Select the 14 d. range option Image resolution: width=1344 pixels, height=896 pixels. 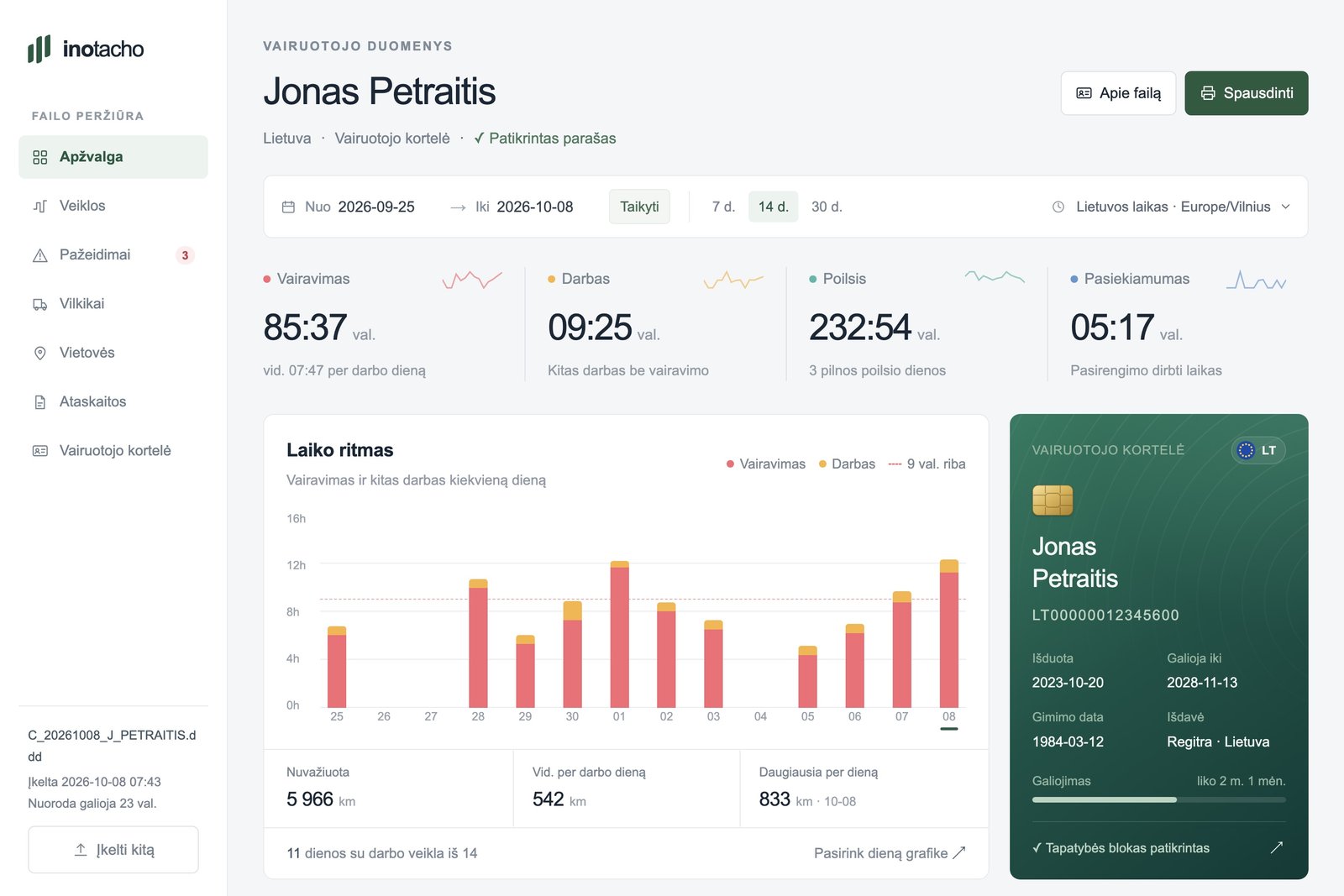click(773, 207)
